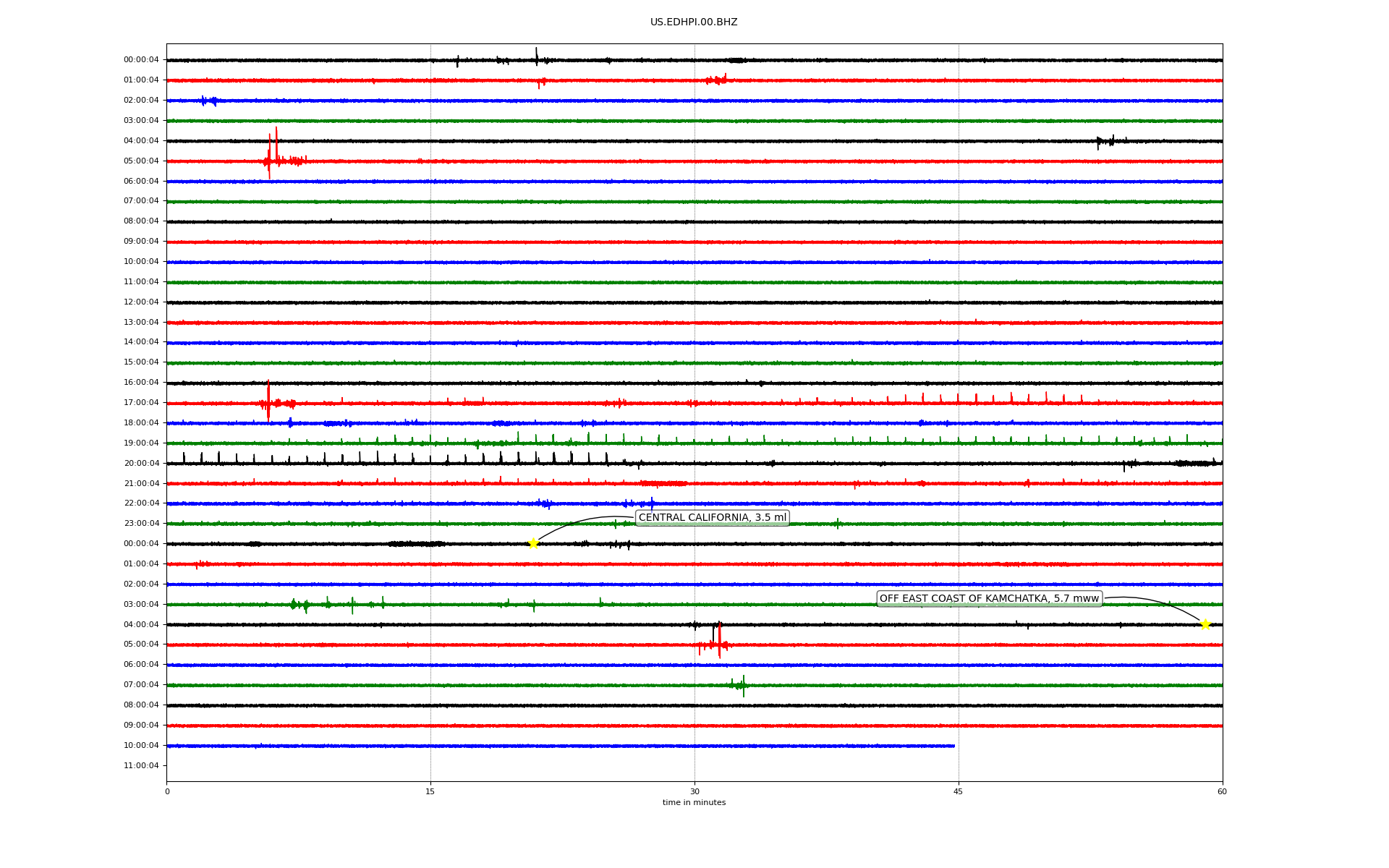Click the black burst at the end of the first 04:00:04 trace
1389x868 pixels.
tap(1105, 141)
